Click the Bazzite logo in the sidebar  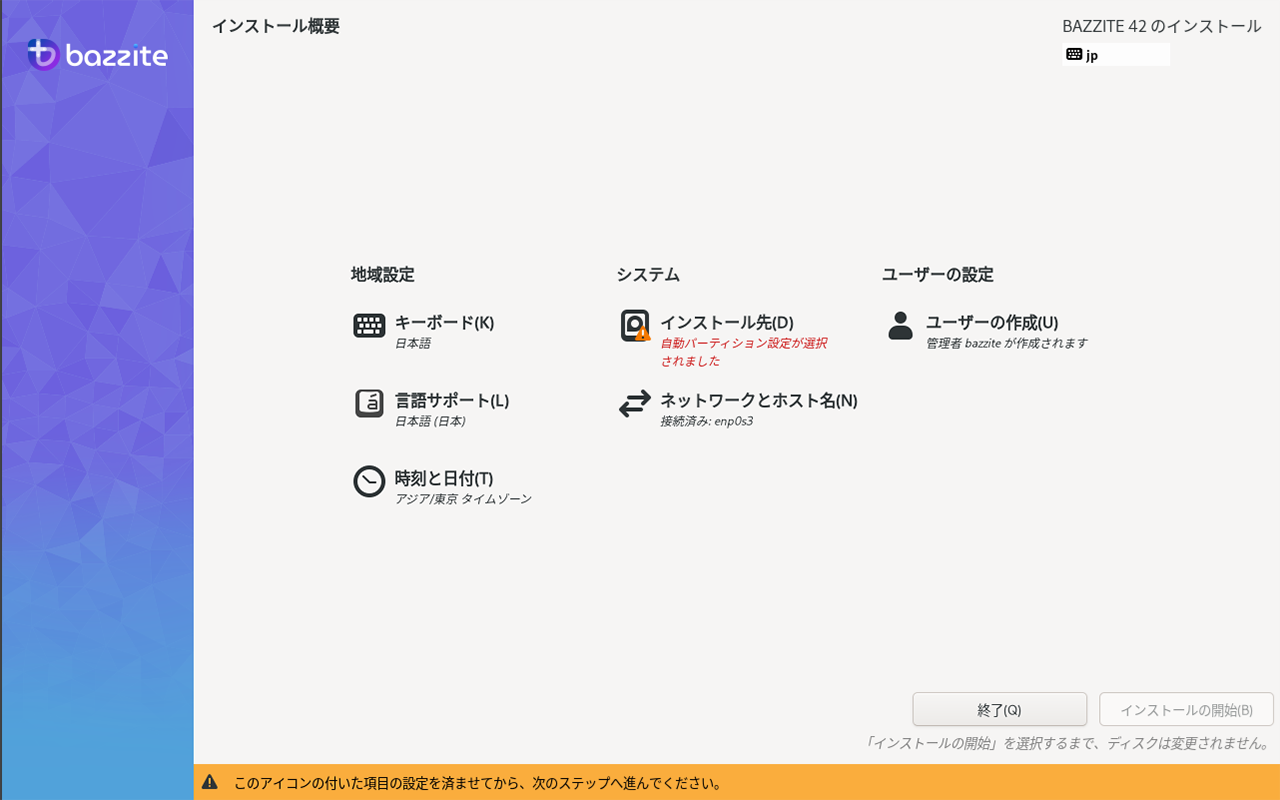96,55
